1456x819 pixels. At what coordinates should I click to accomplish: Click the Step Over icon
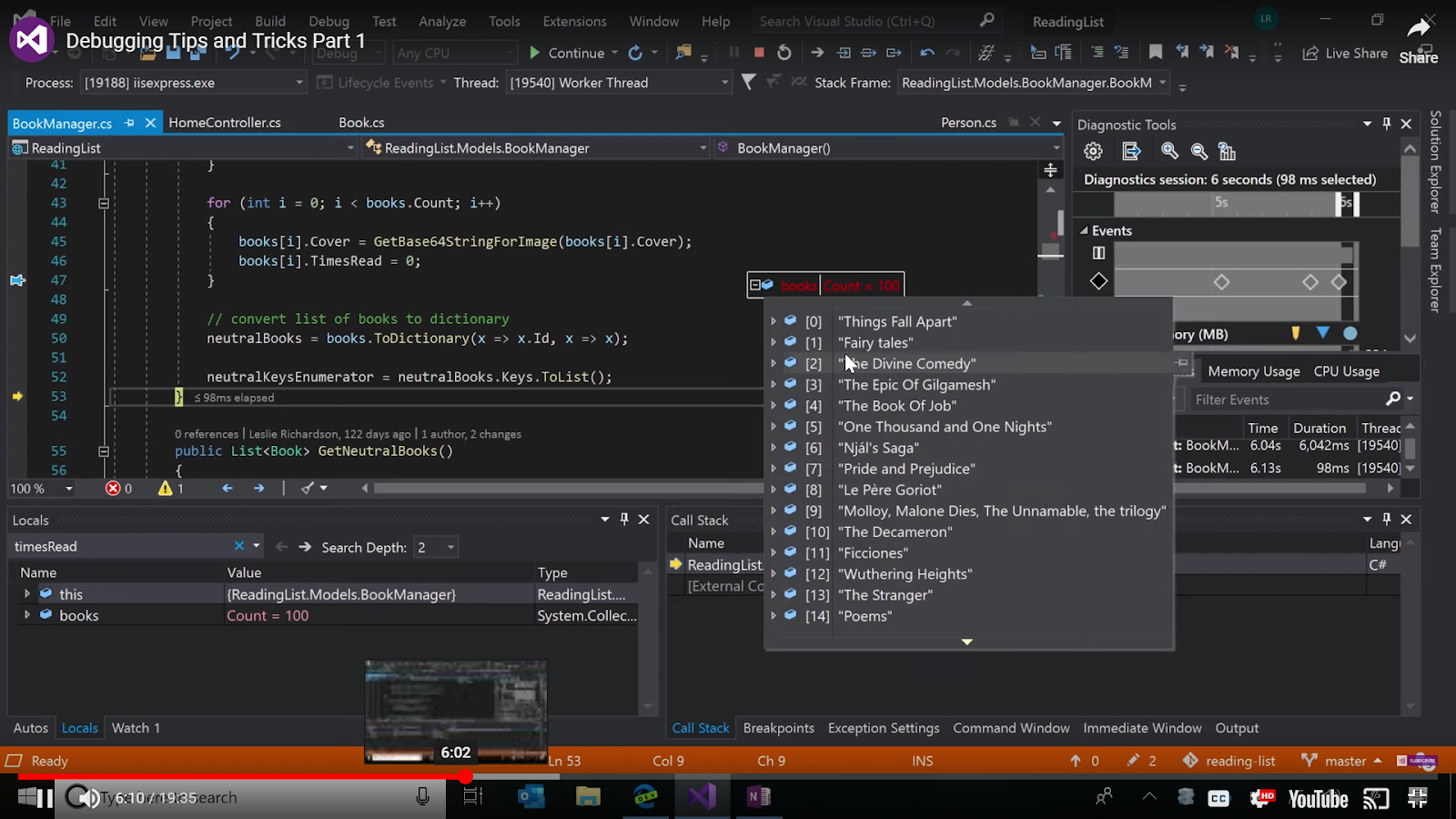(869, 53)
